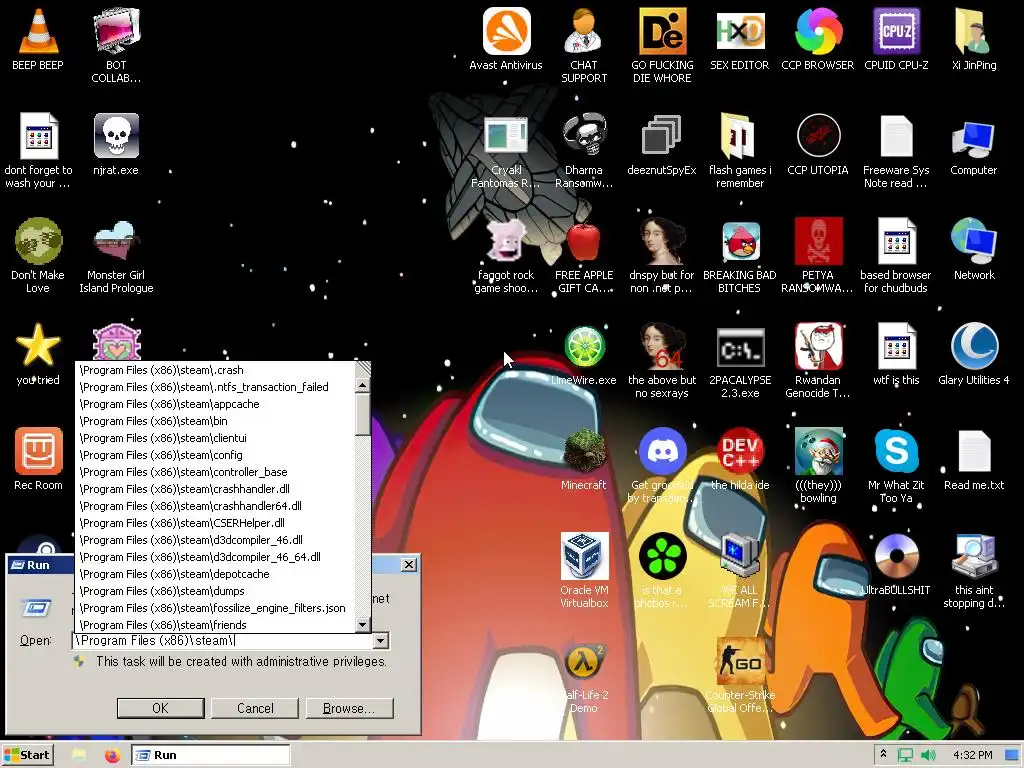
Task: Launch the njrat.exe skull icon
Action: 116,136
